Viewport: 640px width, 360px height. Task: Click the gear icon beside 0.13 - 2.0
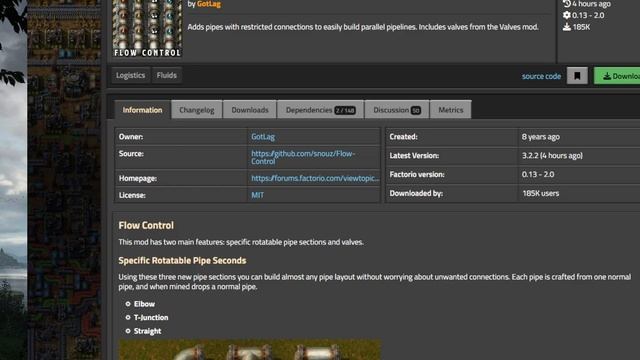click(x=567, y=15)
